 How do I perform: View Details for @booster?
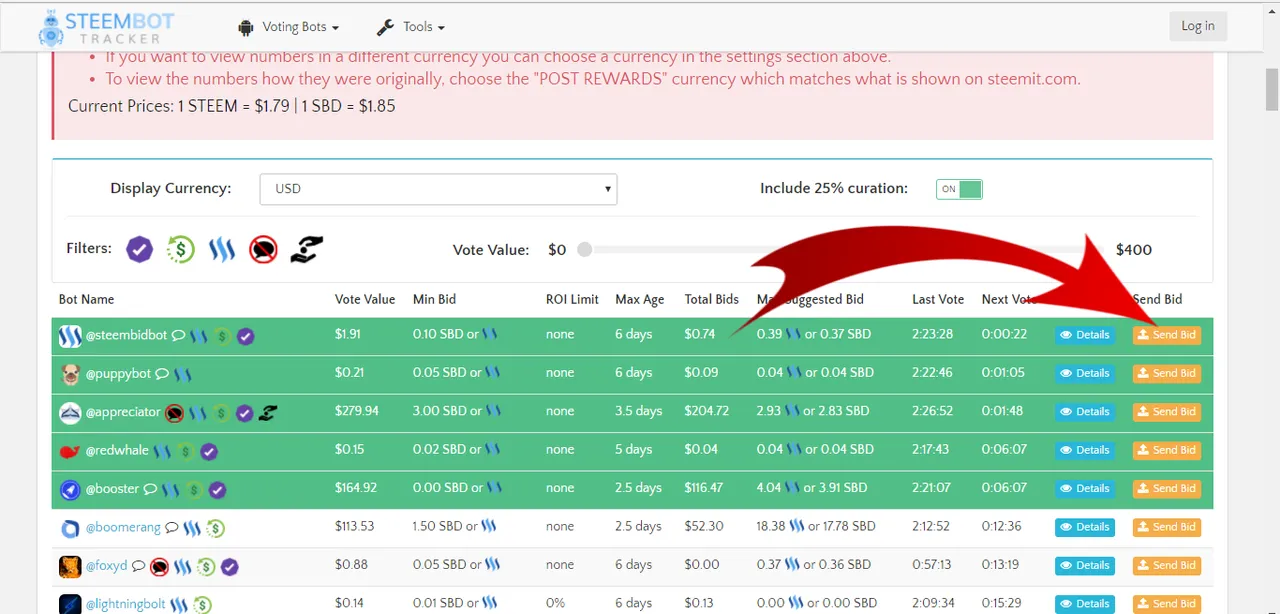click(x=1085, y=488)
